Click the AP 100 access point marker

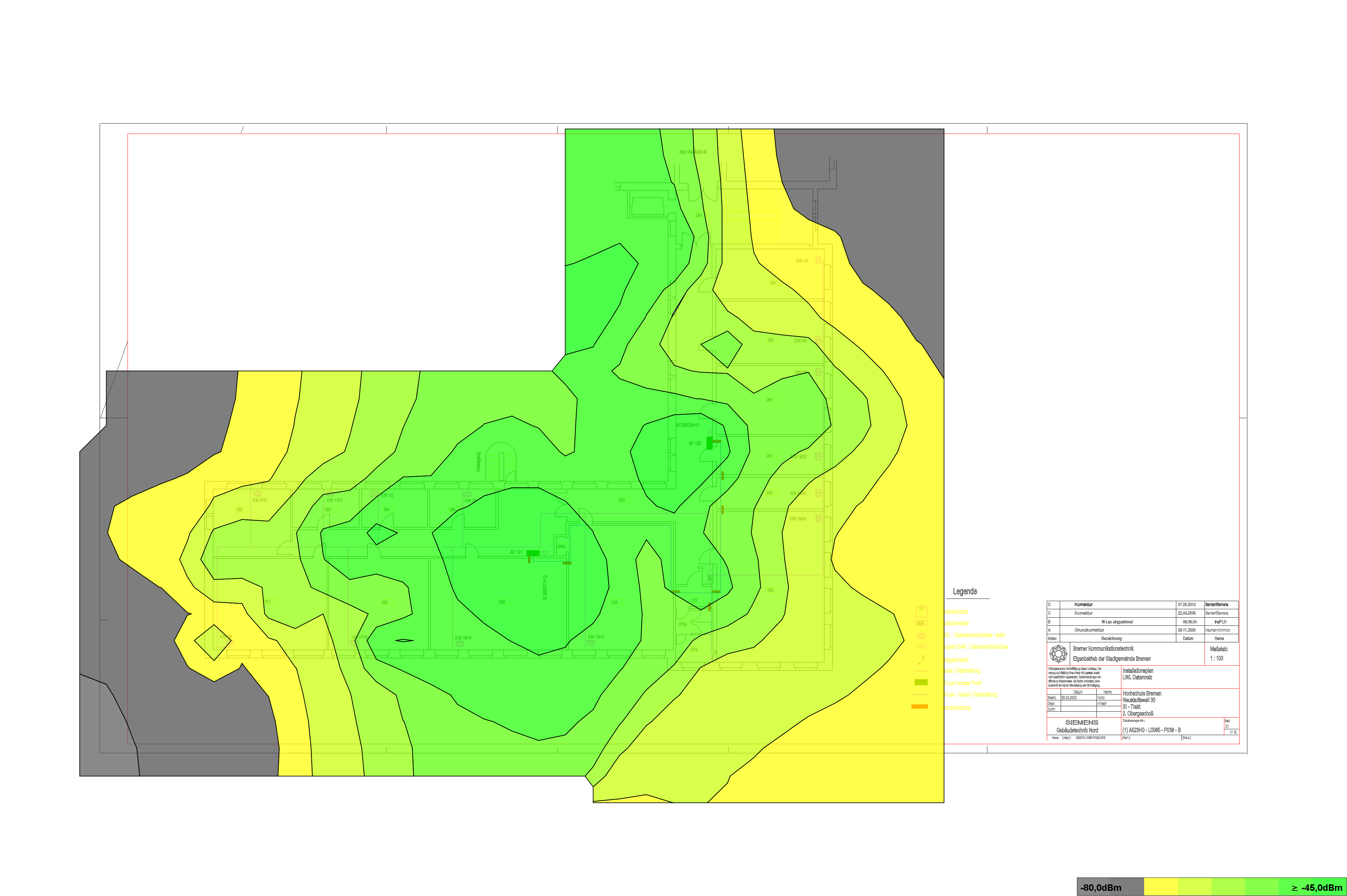point(710,443)
